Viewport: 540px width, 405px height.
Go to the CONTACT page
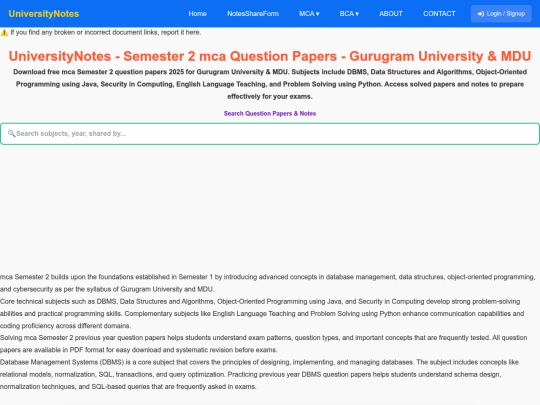pos(439,14)
